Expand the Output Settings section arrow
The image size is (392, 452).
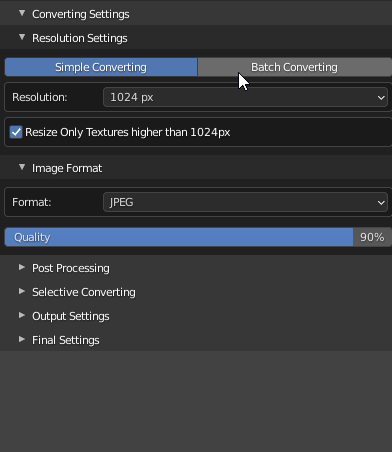click(x=22, y=315)
